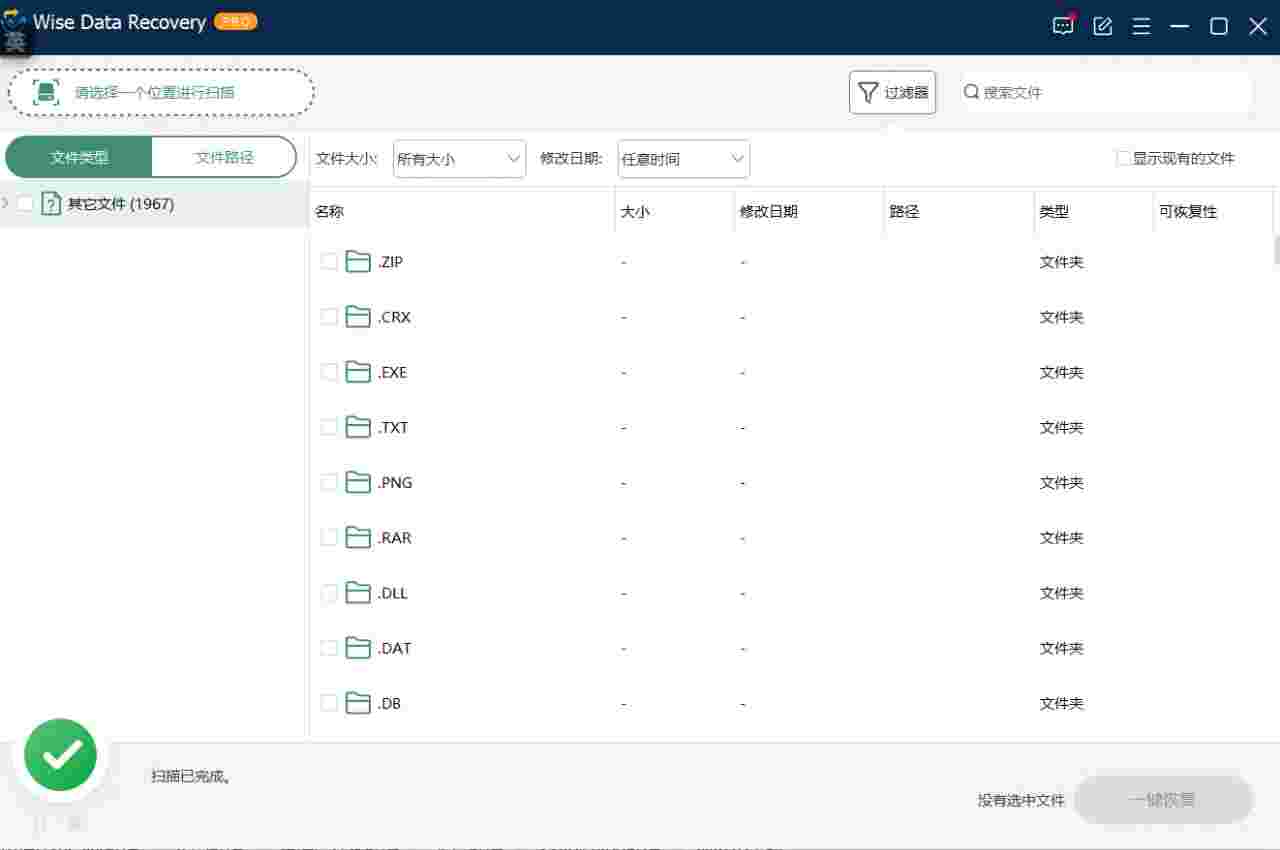
Task: Click 文件夹 type cell in .DLL row
Action: [x=1061, y=593]
